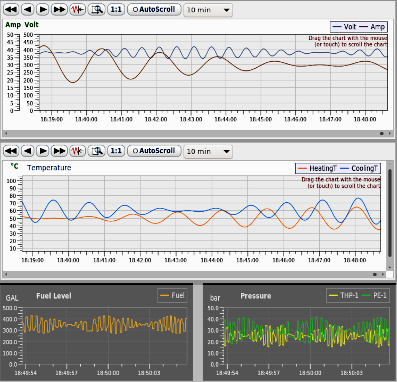The width and height of the screenshot is (397, 382).
Task: Toggle the PE-1 series in the Pressure legend
Action: tap(374, 295)
